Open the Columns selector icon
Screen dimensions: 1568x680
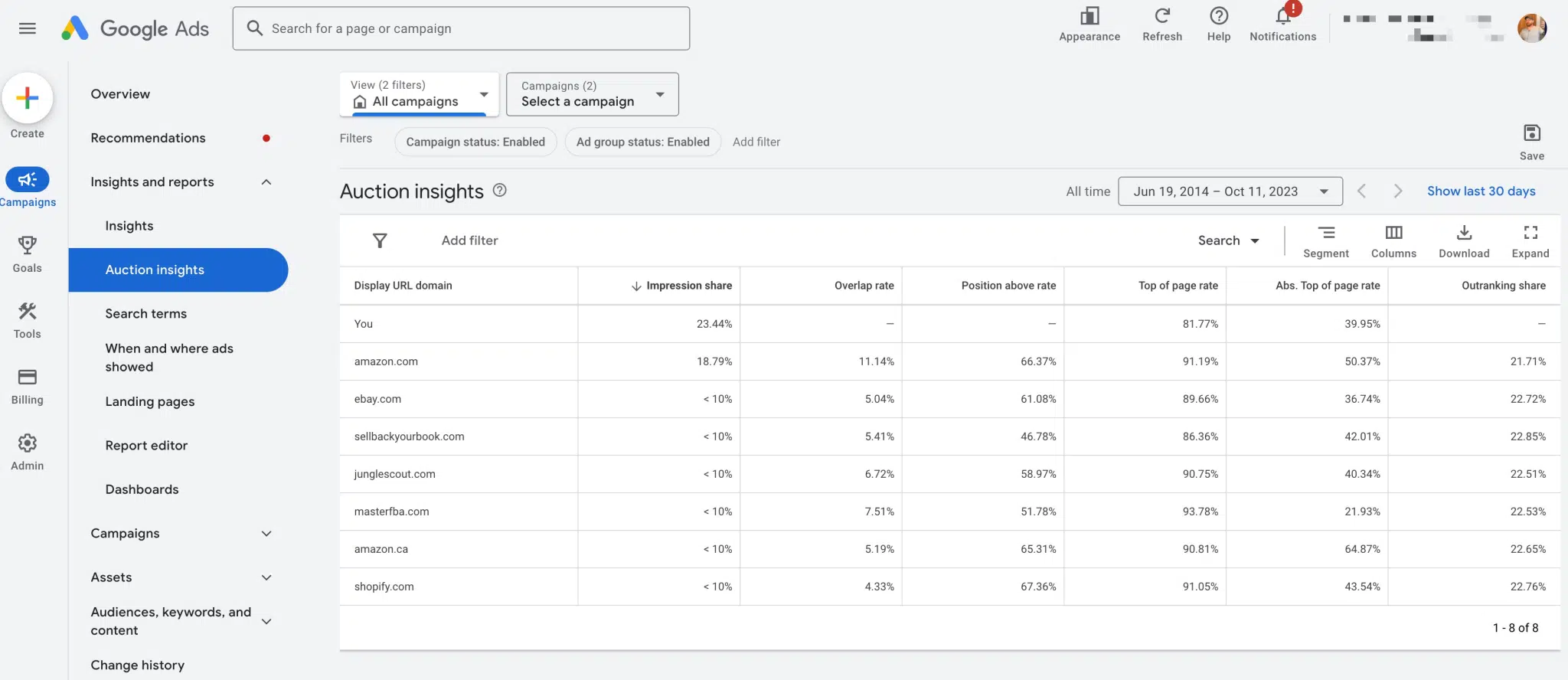pyautogui.click(x=1393, y=233)
